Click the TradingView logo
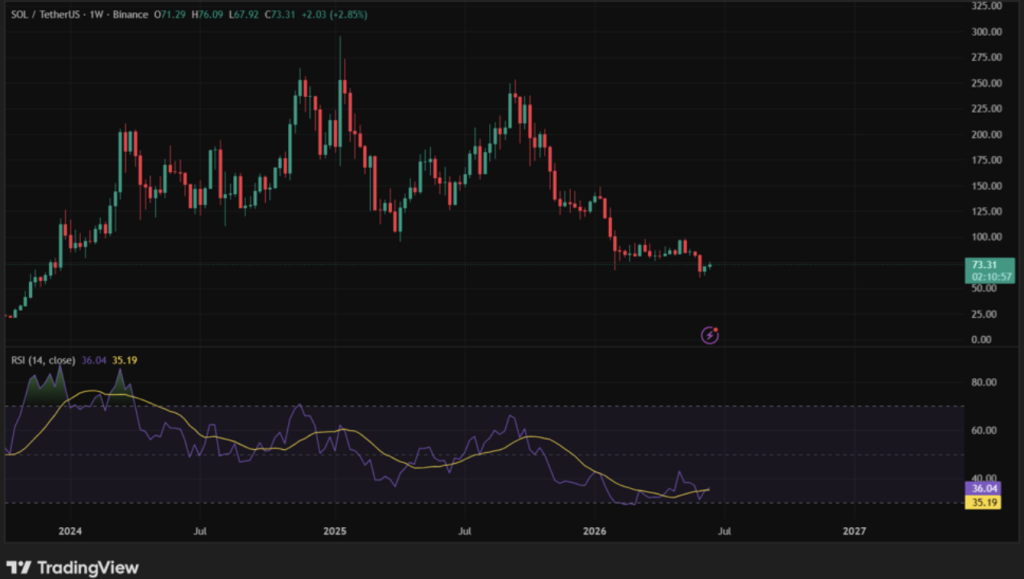This screenshot has height=579, width=1024. click(x=72, y=567)
